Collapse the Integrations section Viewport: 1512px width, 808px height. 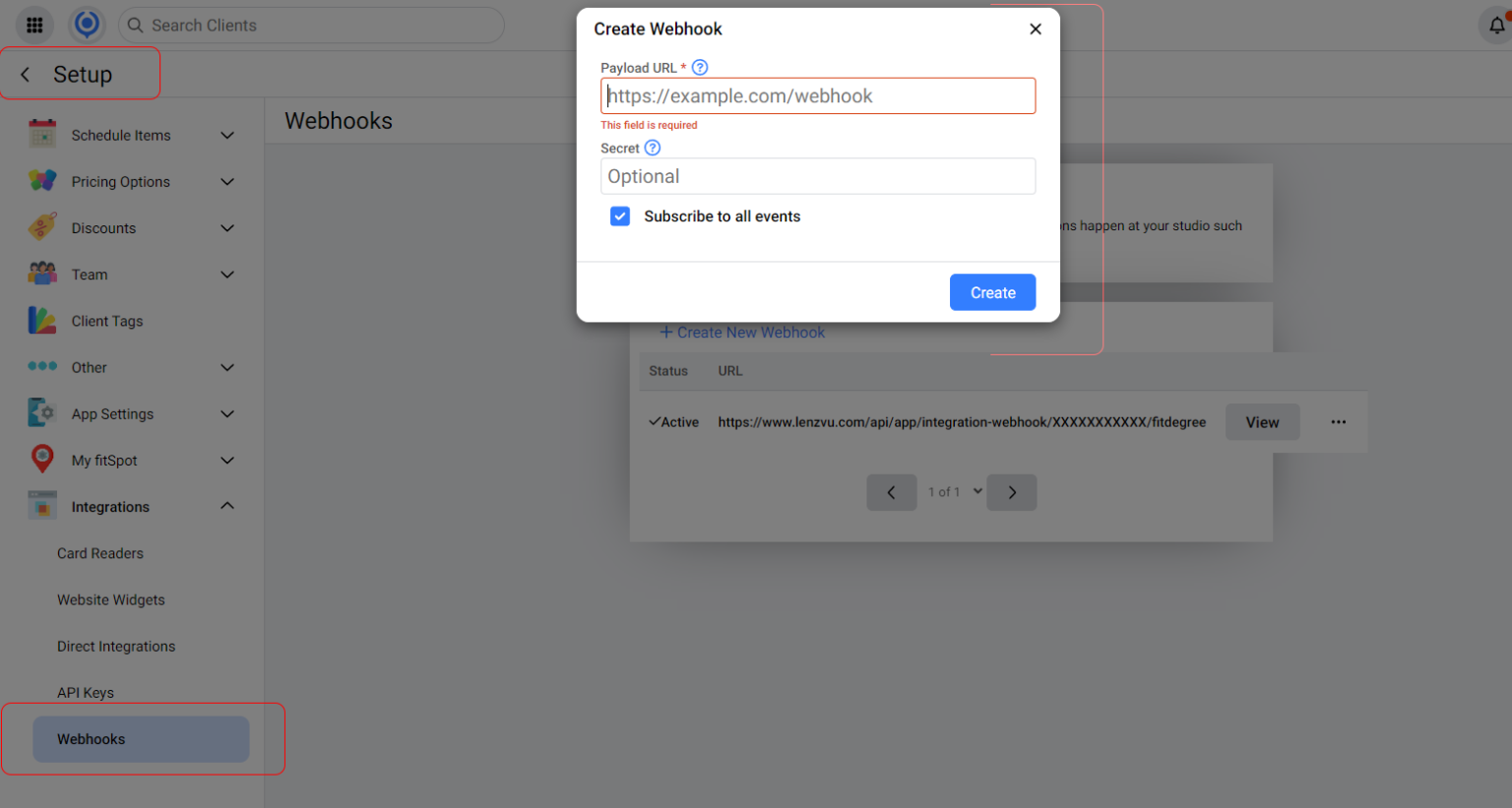(x=227, y=506)
